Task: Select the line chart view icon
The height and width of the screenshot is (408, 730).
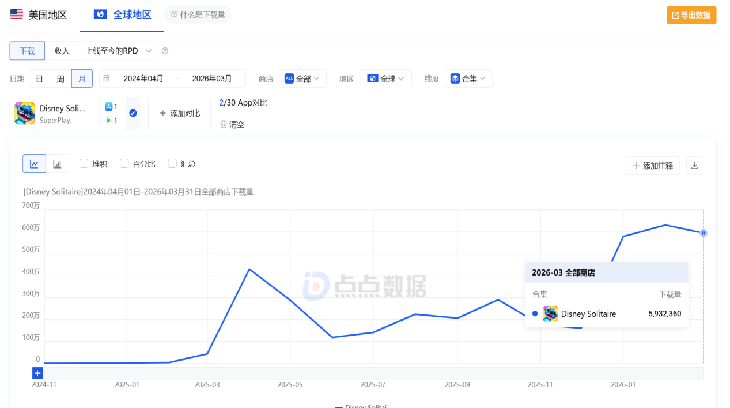Action: tap(34, 164)
